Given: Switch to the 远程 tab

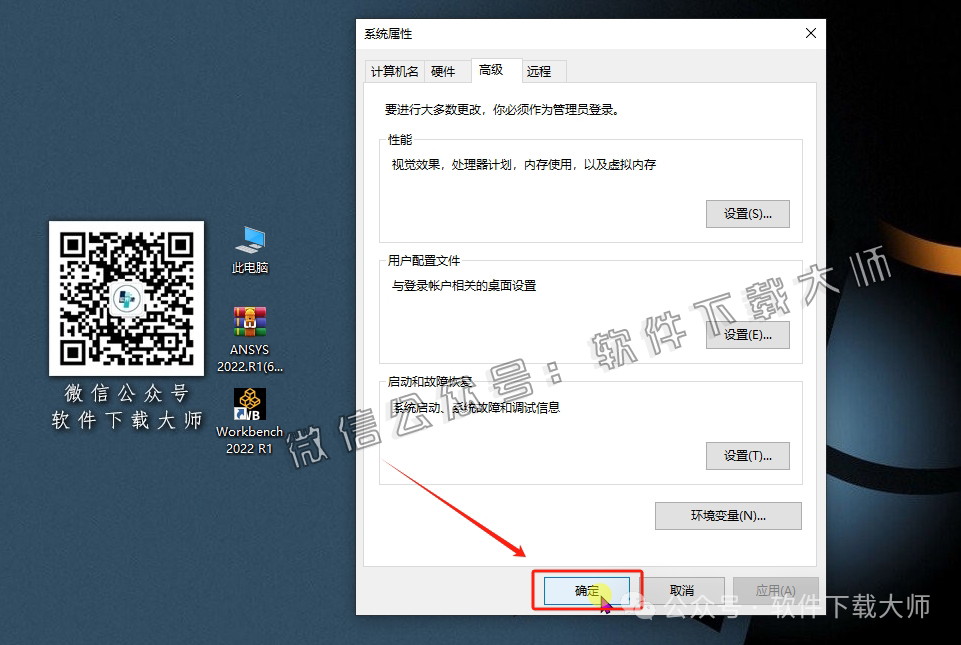Looking at the screenshot, I should [x=541, y=71].
